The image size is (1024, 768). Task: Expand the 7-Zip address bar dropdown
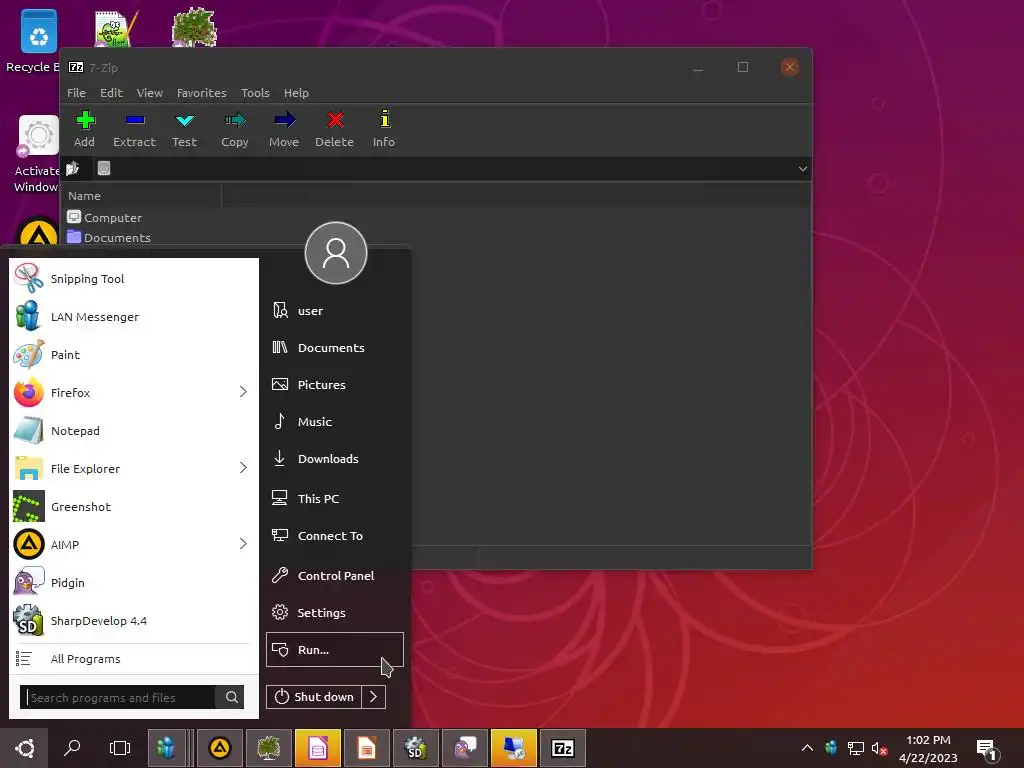803,168
